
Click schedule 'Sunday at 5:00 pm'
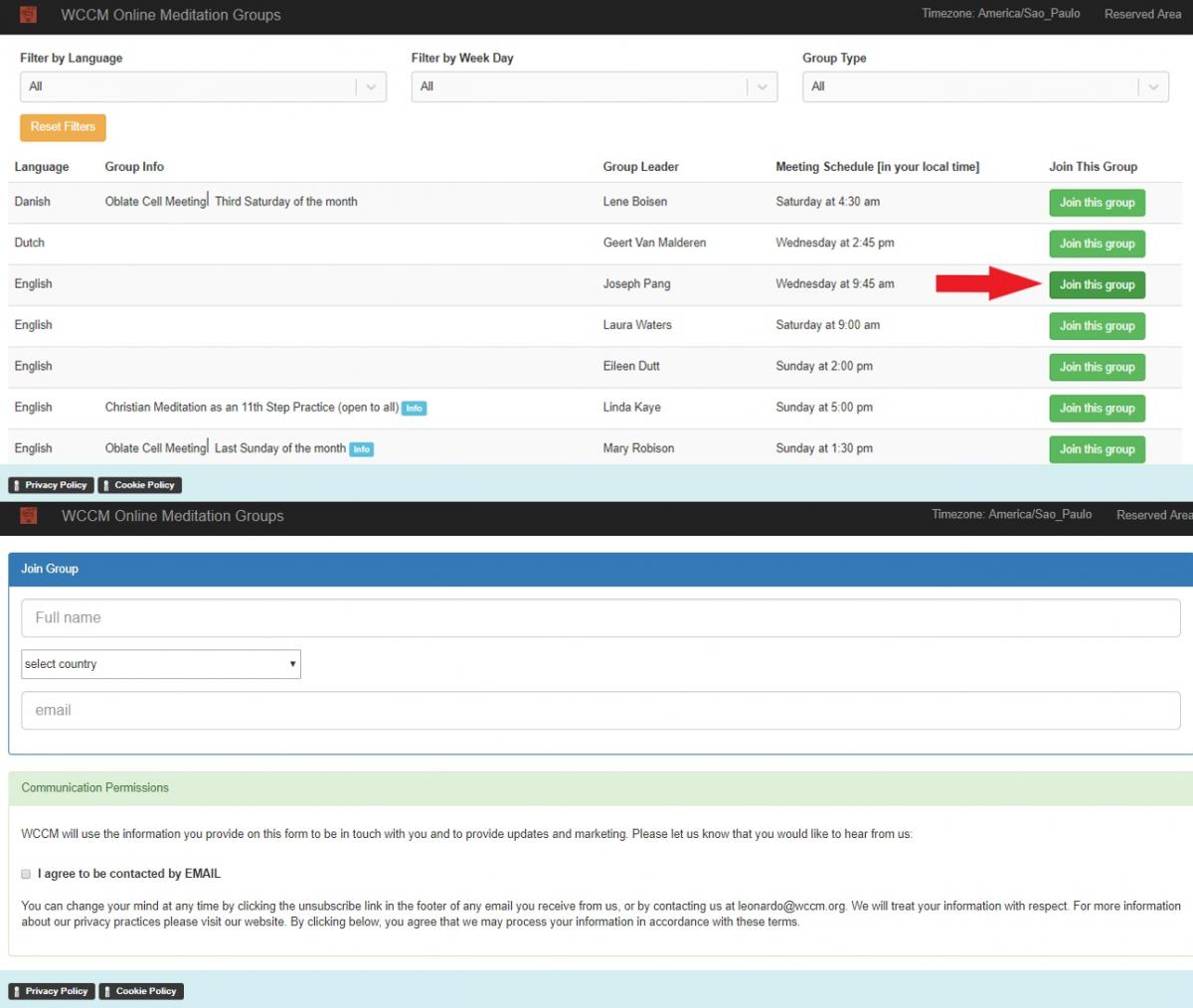coord(824,408)
